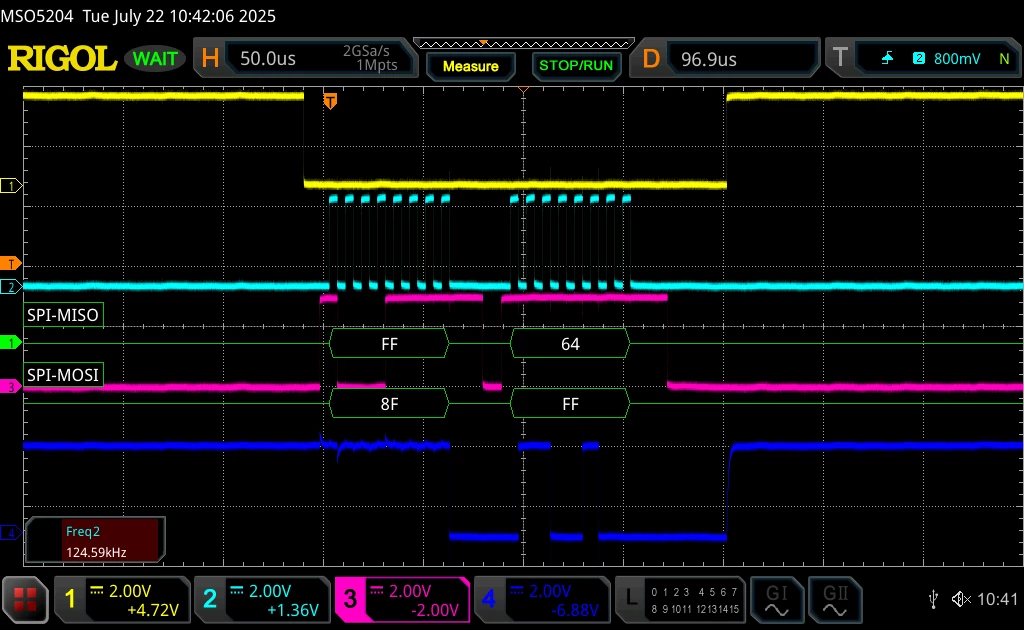1024x630 pixels.
Task: Click the STOP/RUN button
Action: pyautogui.click(x=576, y=66)
